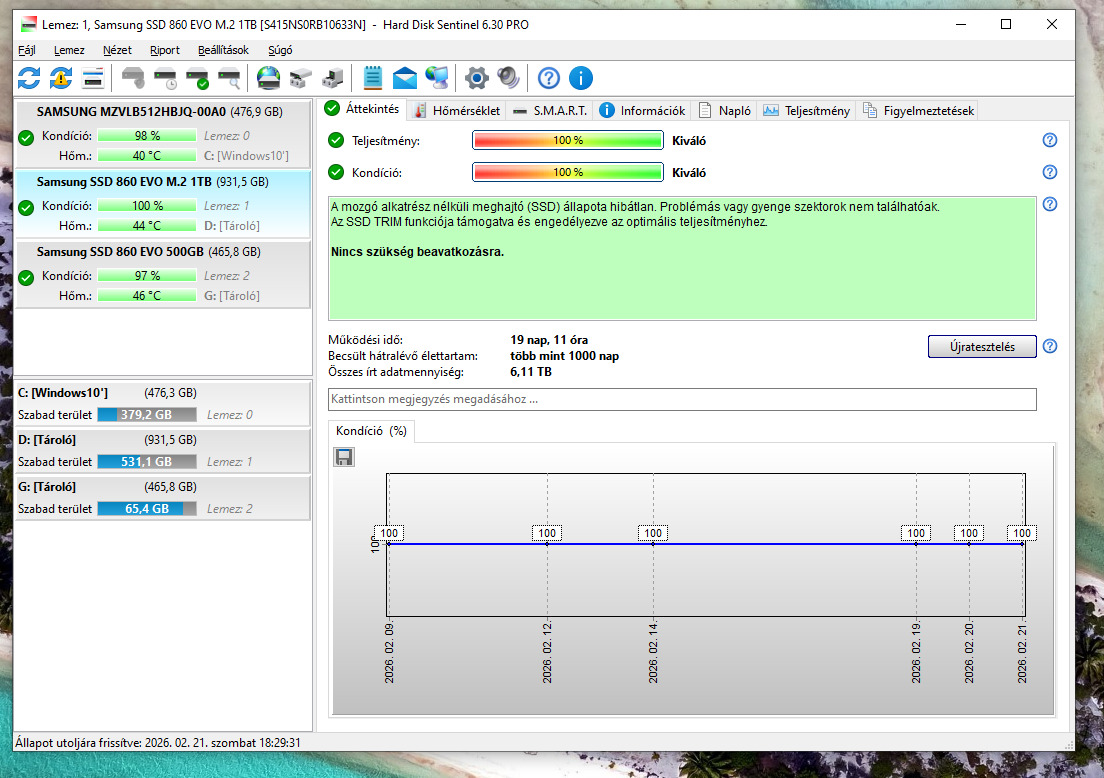Click the 'több mint 1000 nap' lifetime value
The height and width of the screenshot is (778, 1104).
tap(564, 356)
